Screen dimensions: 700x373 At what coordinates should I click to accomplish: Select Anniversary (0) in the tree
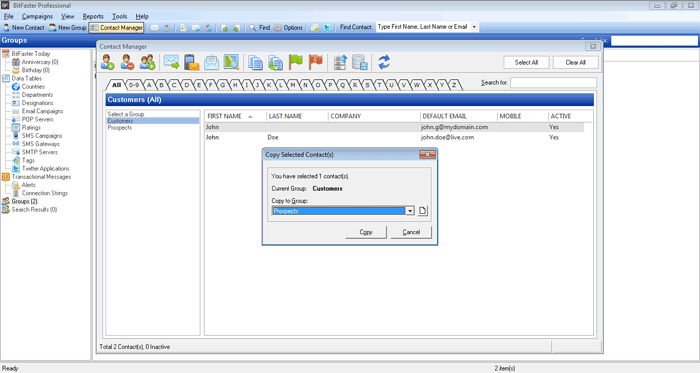[x=40, y=62]
